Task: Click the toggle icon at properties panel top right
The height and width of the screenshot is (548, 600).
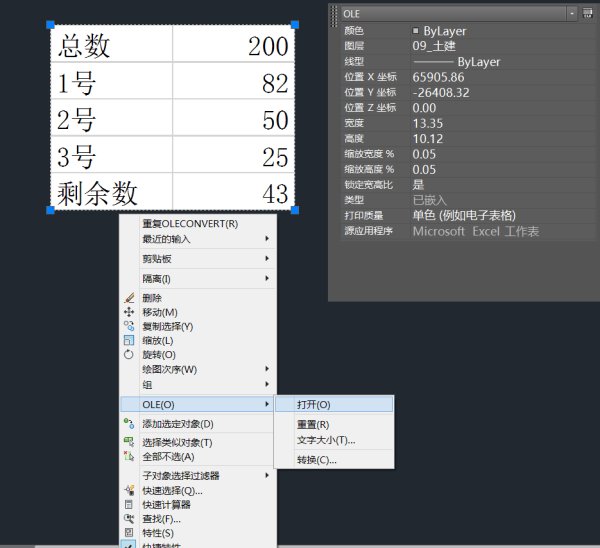Action: [x=587, y=14]
